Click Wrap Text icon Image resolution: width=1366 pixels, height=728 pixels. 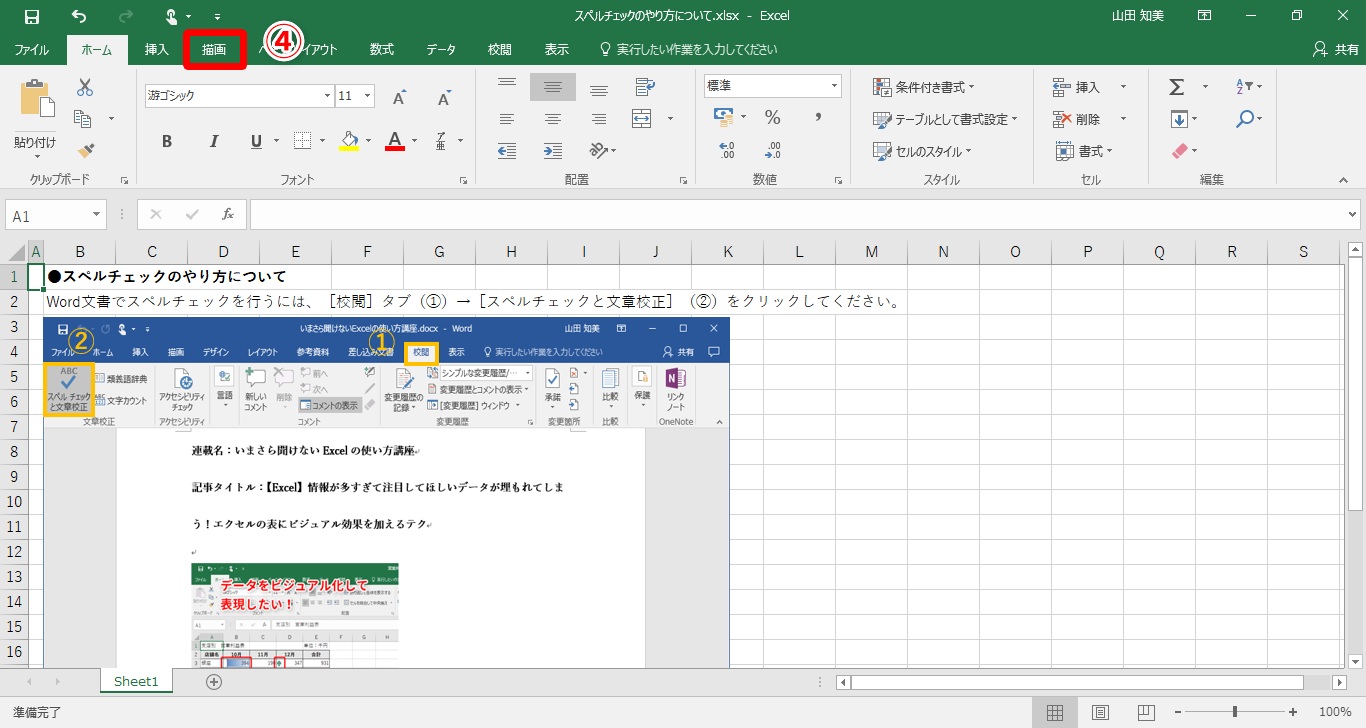point(644,88)
